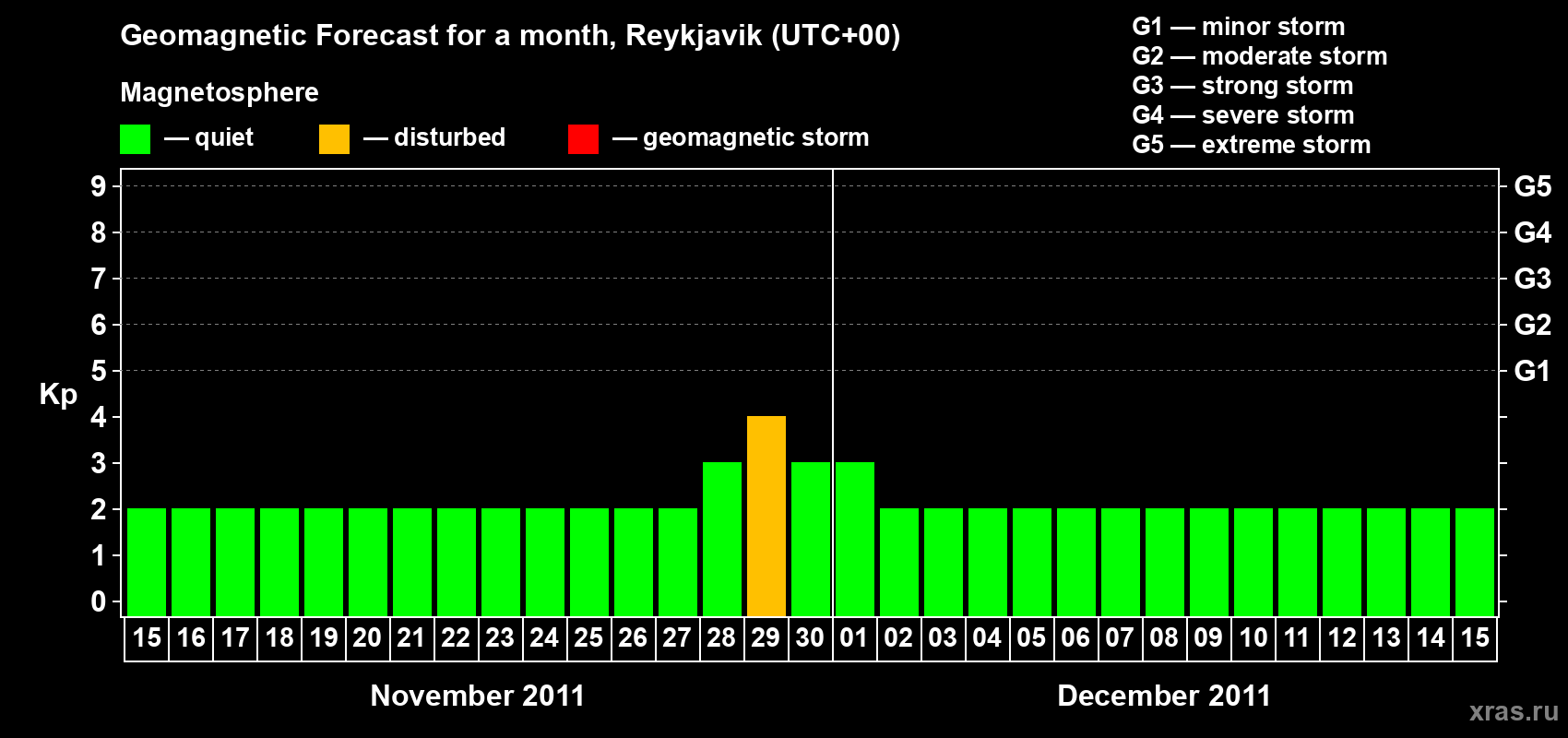Click the date label 19
The height and width of the screenshot is (738, 1568).
click(324, 637)
